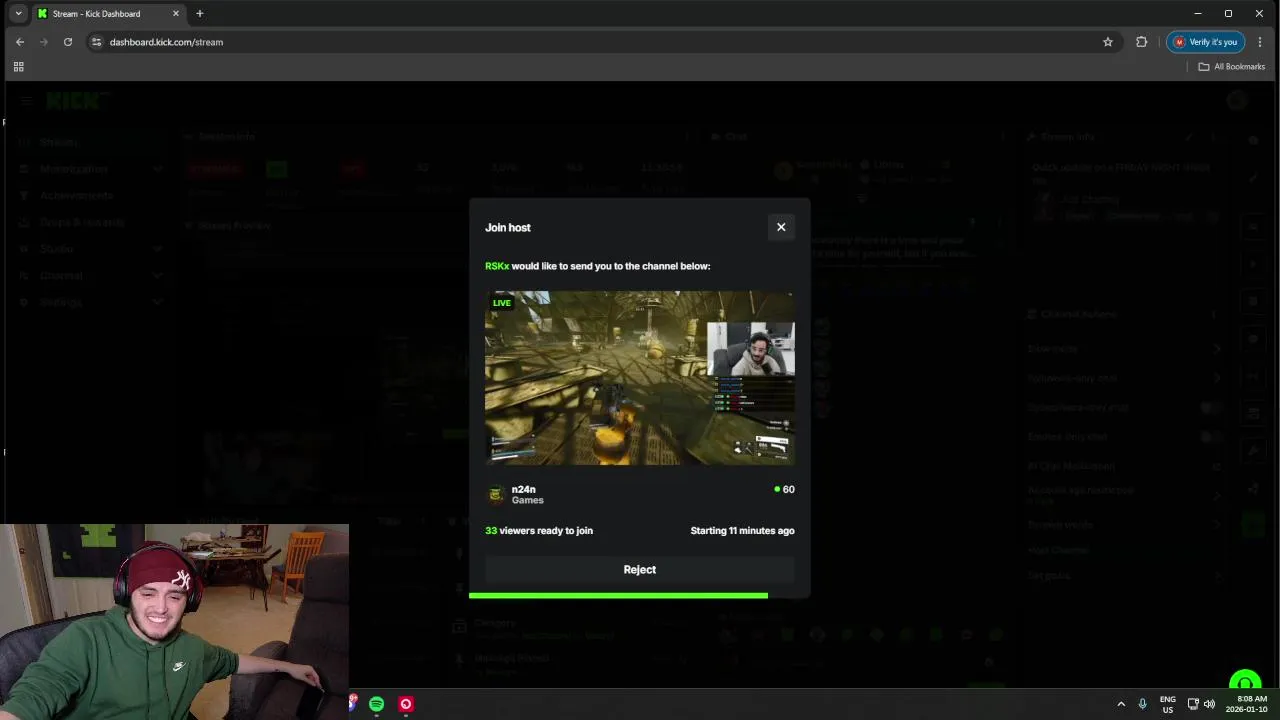View site information for dashboard.kick.com

[x=96, y=42]
